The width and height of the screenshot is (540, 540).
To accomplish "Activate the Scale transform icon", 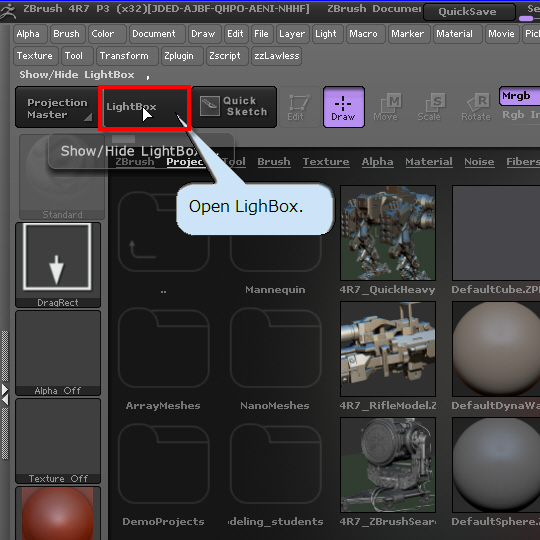I will (429, 107).
